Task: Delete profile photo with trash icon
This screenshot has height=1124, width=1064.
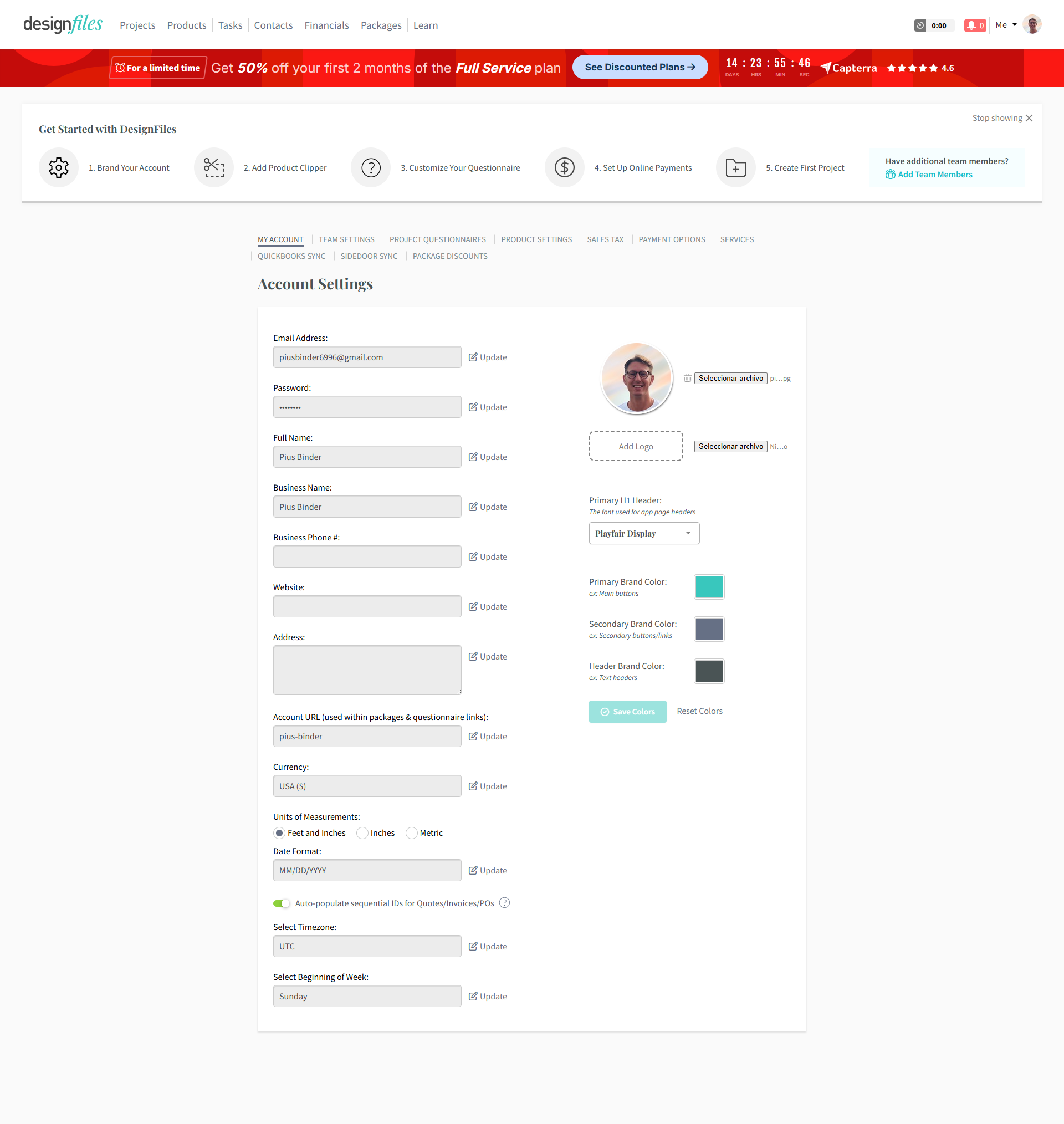Action: (687, 377)
